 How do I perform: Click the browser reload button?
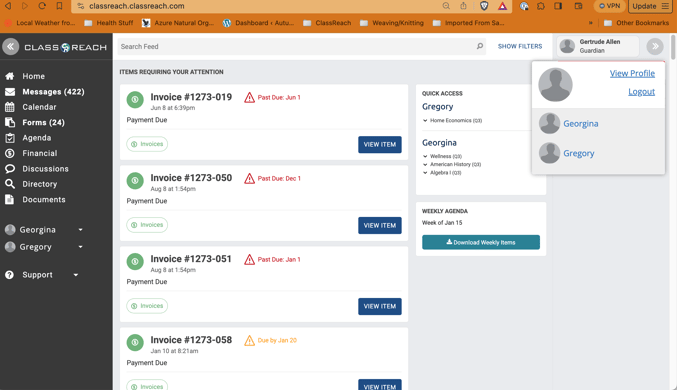pos(41,6)
